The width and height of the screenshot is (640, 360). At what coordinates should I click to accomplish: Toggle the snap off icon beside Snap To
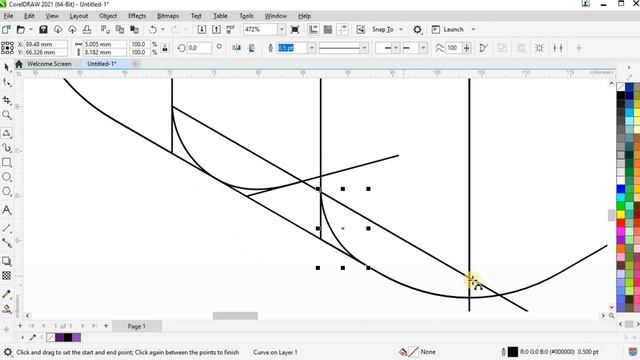(x=360, y=29)
